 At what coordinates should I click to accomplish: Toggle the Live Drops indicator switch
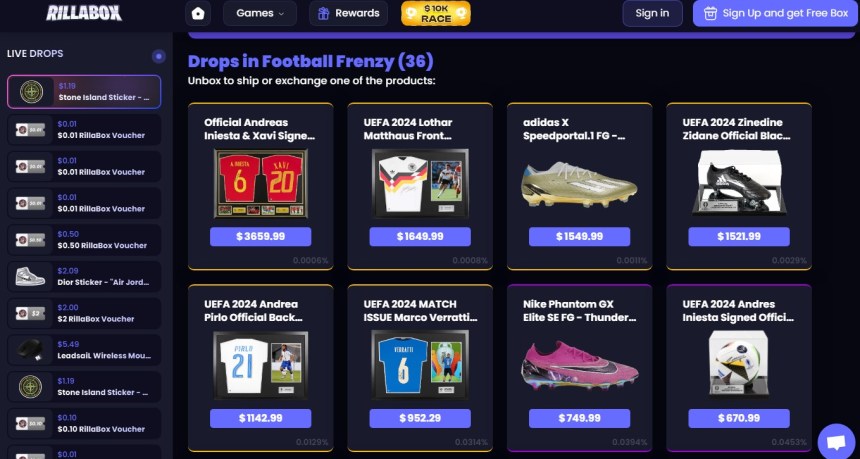tap(159, 56)
